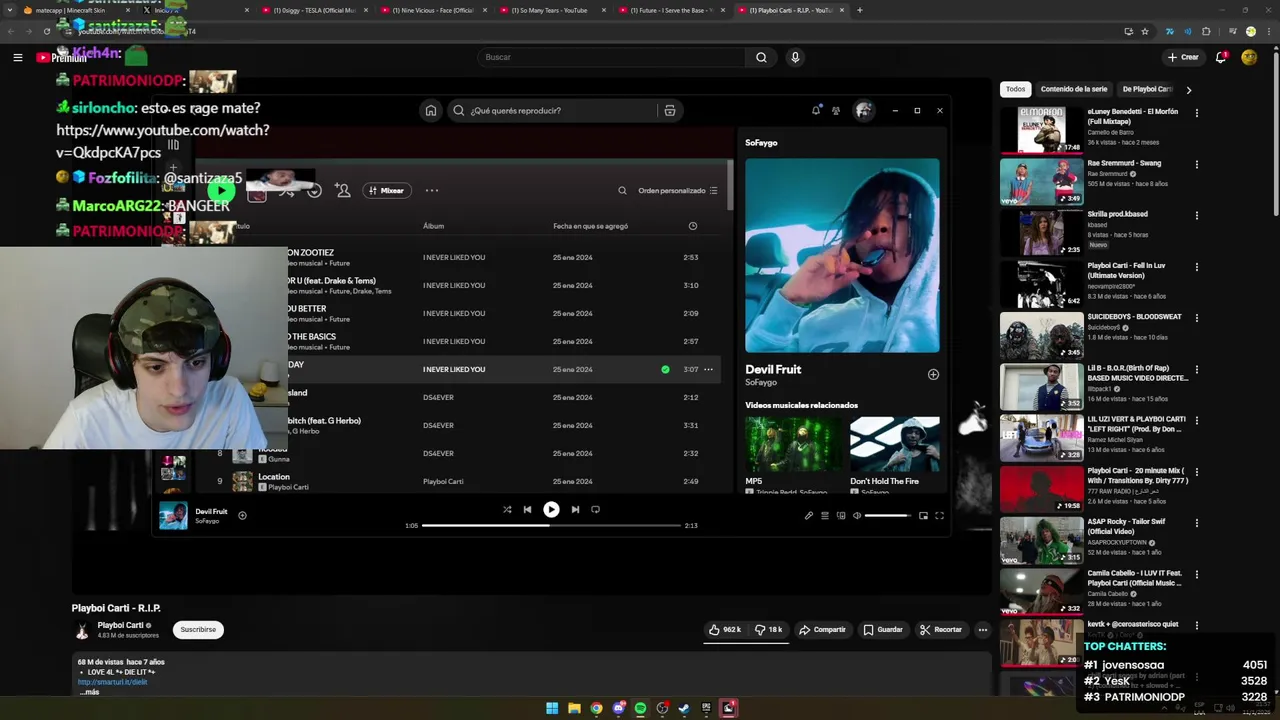Click the Compartir button
Image resolution: width=1280 pixels, height=720 pixels.
pos(822,630)
